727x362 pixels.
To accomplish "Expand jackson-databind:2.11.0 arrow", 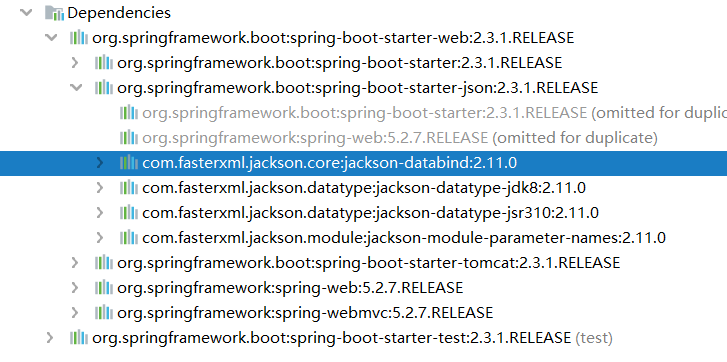I will pyautogui.click(x=99, y=163).
